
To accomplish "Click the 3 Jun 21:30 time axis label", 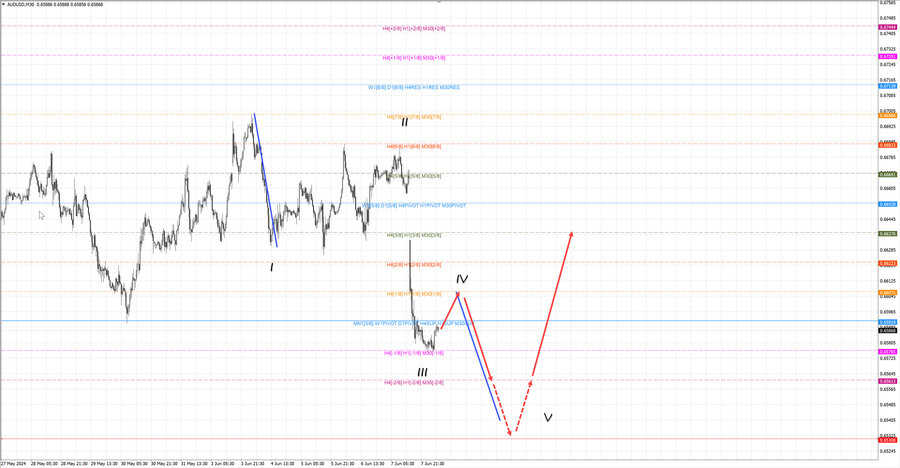I will [x=252, y=463].
